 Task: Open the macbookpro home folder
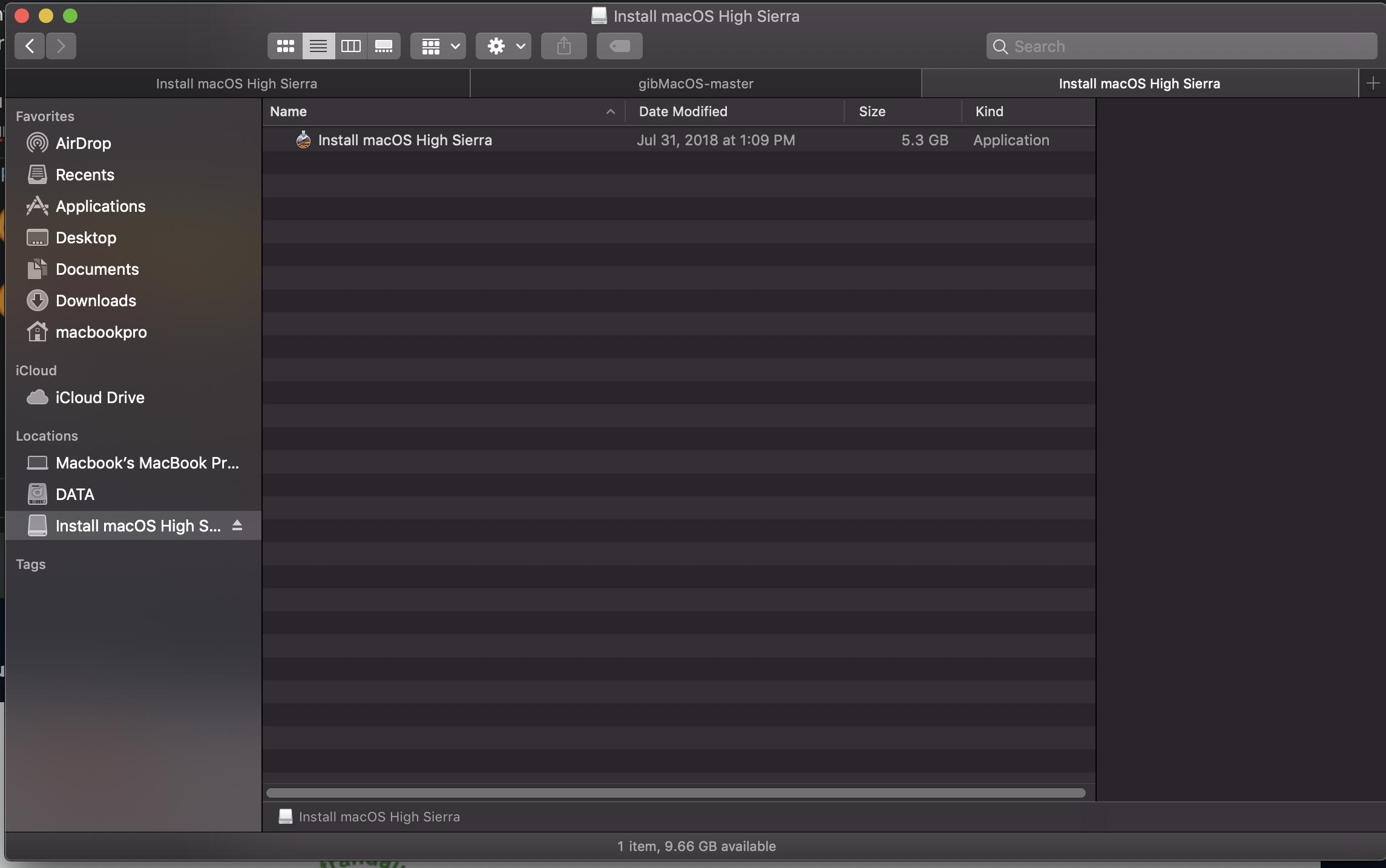[x=133, y=332]
